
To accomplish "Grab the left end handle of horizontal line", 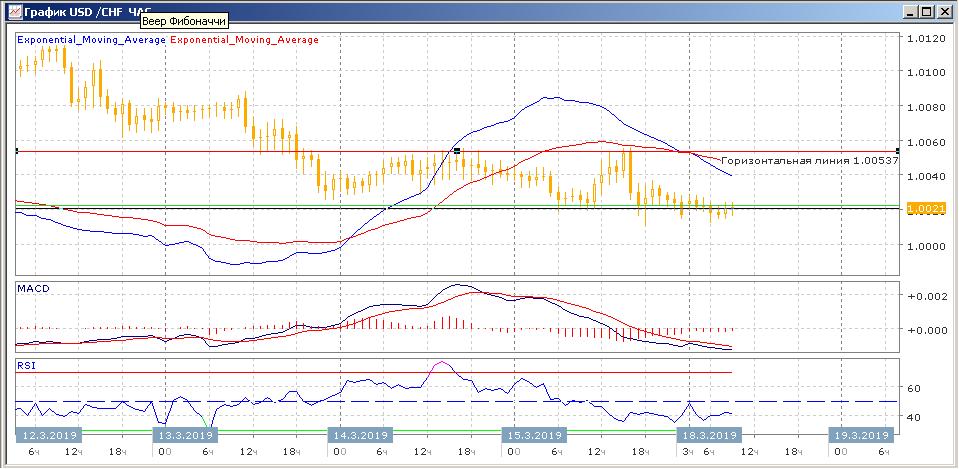I will 17,150.
